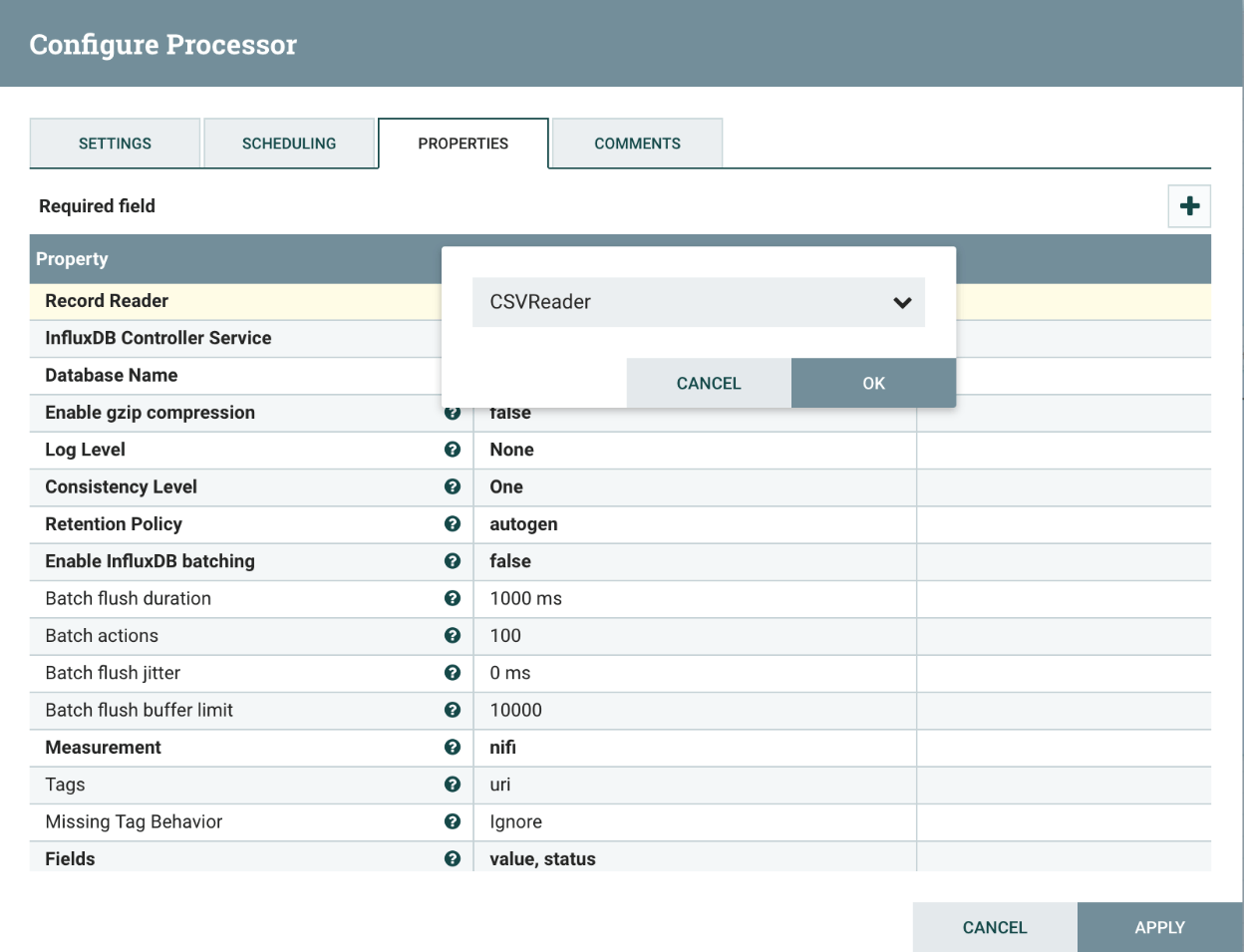The width and height of the screenshot is (1244, 952).
Task: Click help icon for Fields property
Action: 453,858
